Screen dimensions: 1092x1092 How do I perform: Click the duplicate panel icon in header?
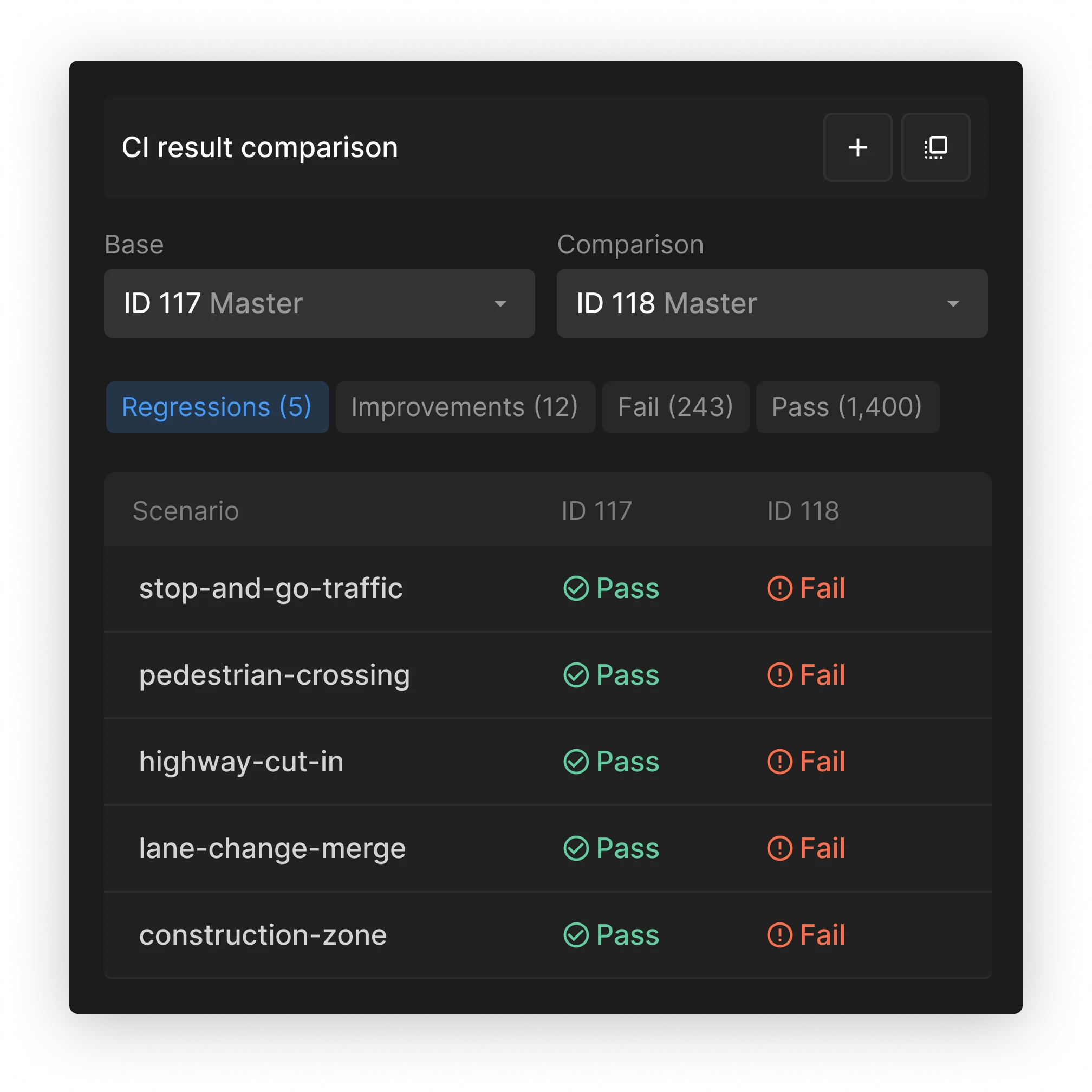pyautogui.click(x=935, y=147)
